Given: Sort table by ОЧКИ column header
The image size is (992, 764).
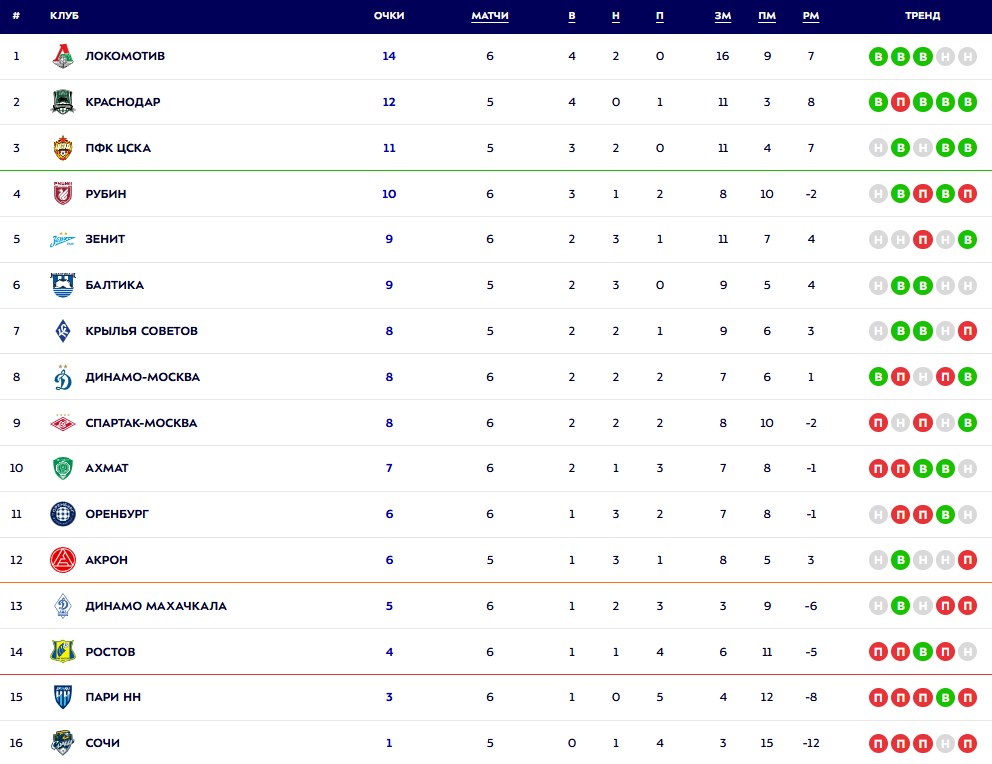Looking at the screenshot, I should [x=389, y=16].
